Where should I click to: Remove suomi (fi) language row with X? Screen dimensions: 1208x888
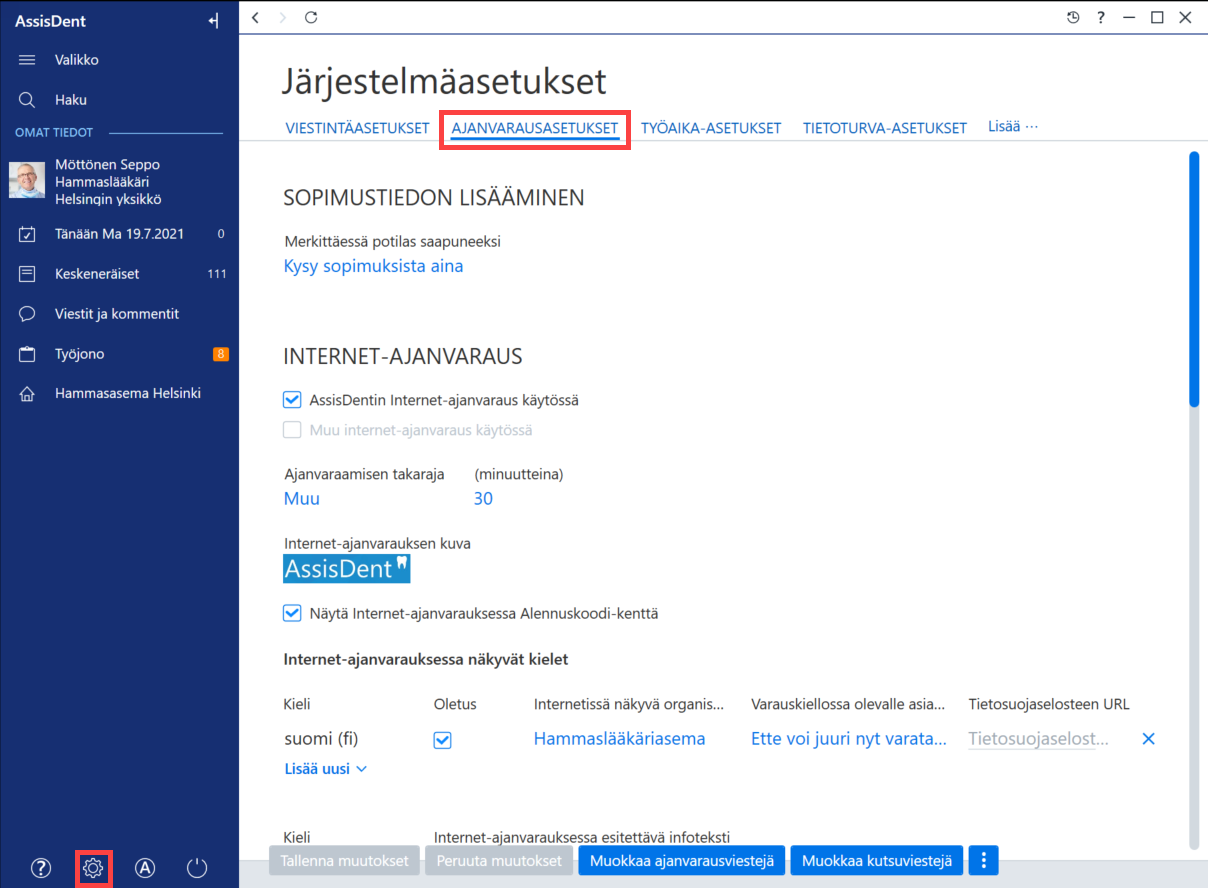tap(1149, 739)
